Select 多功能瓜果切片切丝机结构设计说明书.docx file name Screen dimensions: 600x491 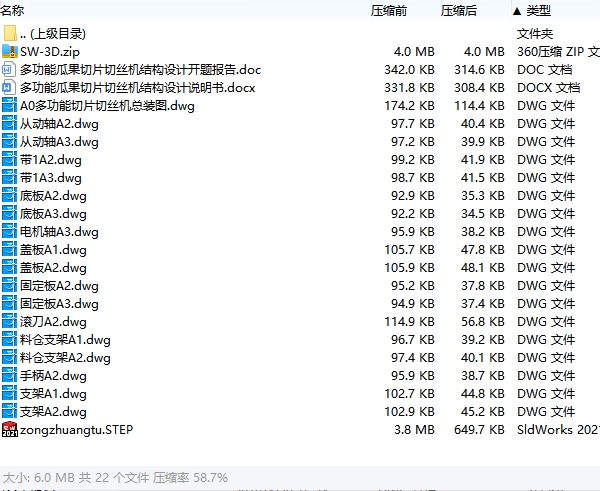(x=137, y=88)
